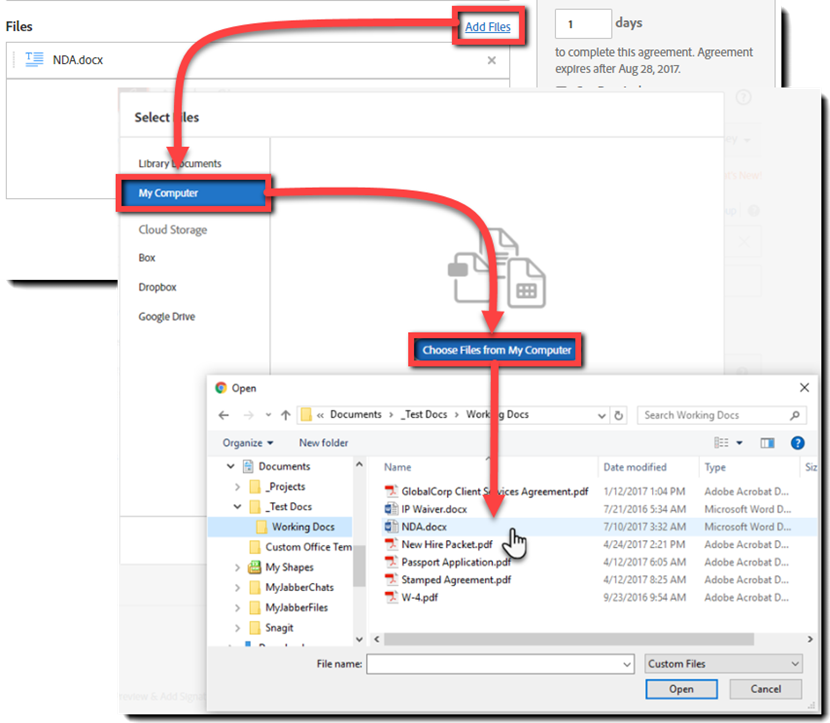Toggle the preview pane icon

767,443
